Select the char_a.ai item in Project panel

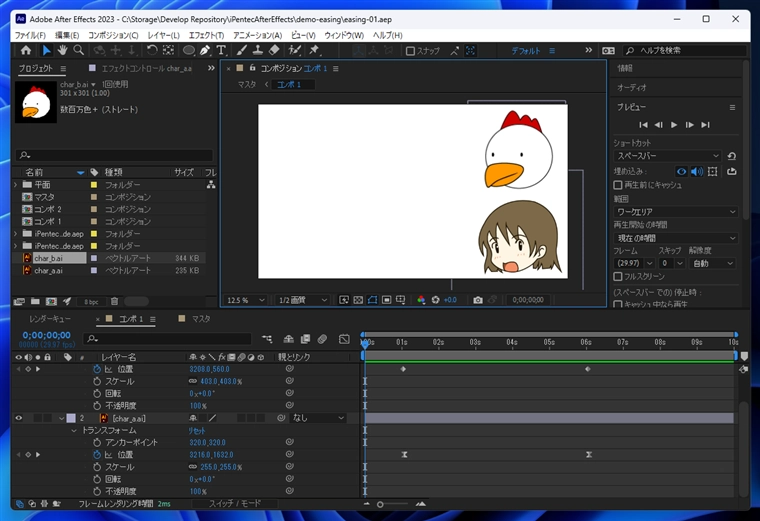pos(48,270)
